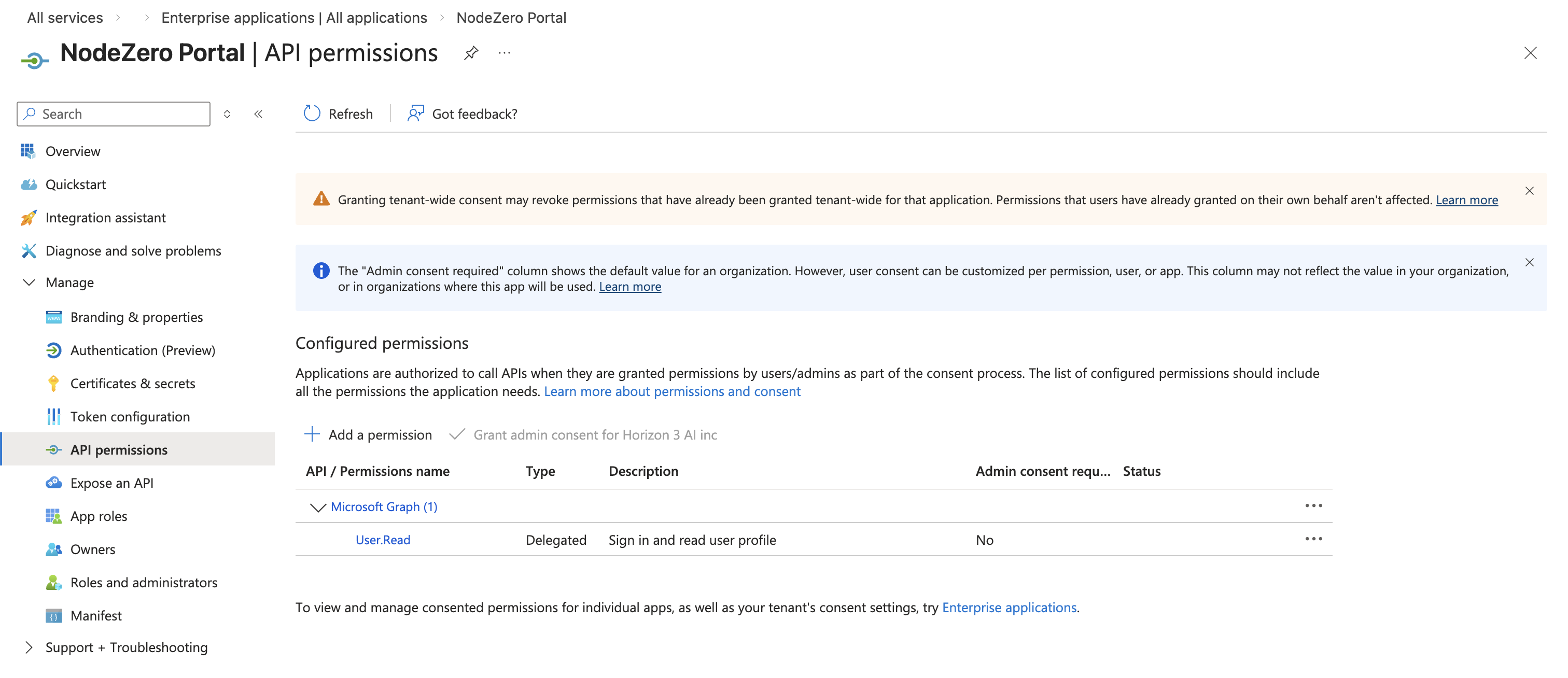
Task: Collapse the Manage section in sidebar
Action: point(29,282)
